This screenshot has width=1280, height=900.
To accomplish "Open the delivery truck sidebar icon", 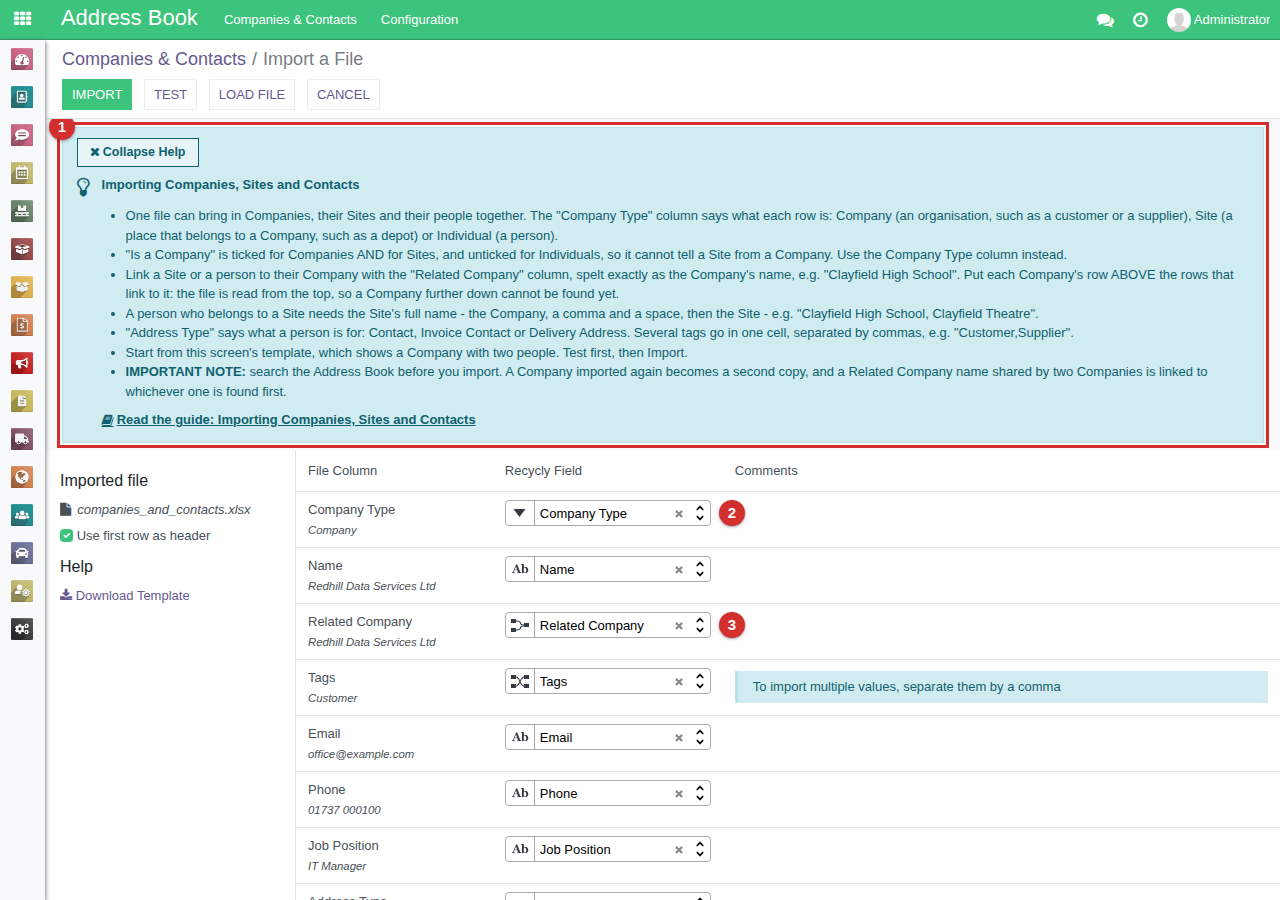I will click(x=22, y=439).
